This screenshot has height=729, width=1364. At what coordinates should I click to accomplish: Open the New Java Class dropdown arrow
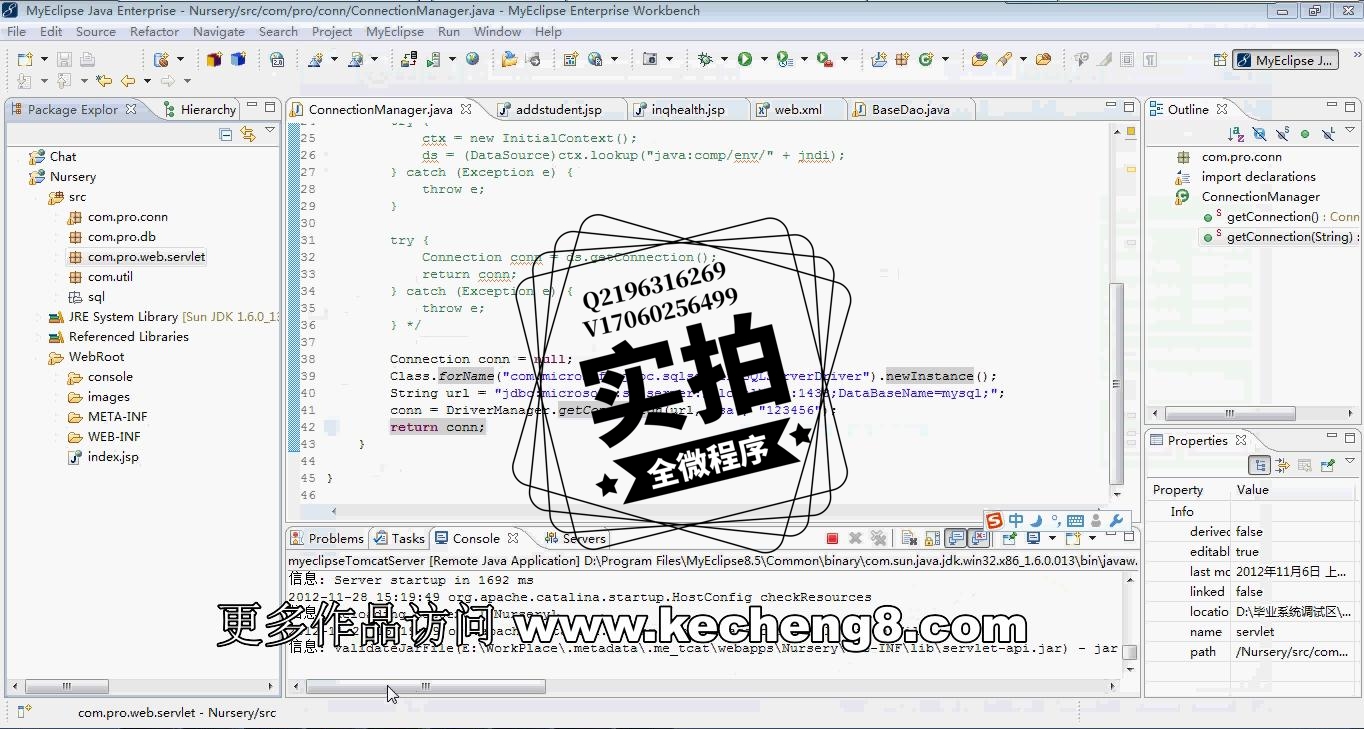(x=944, y=60)
